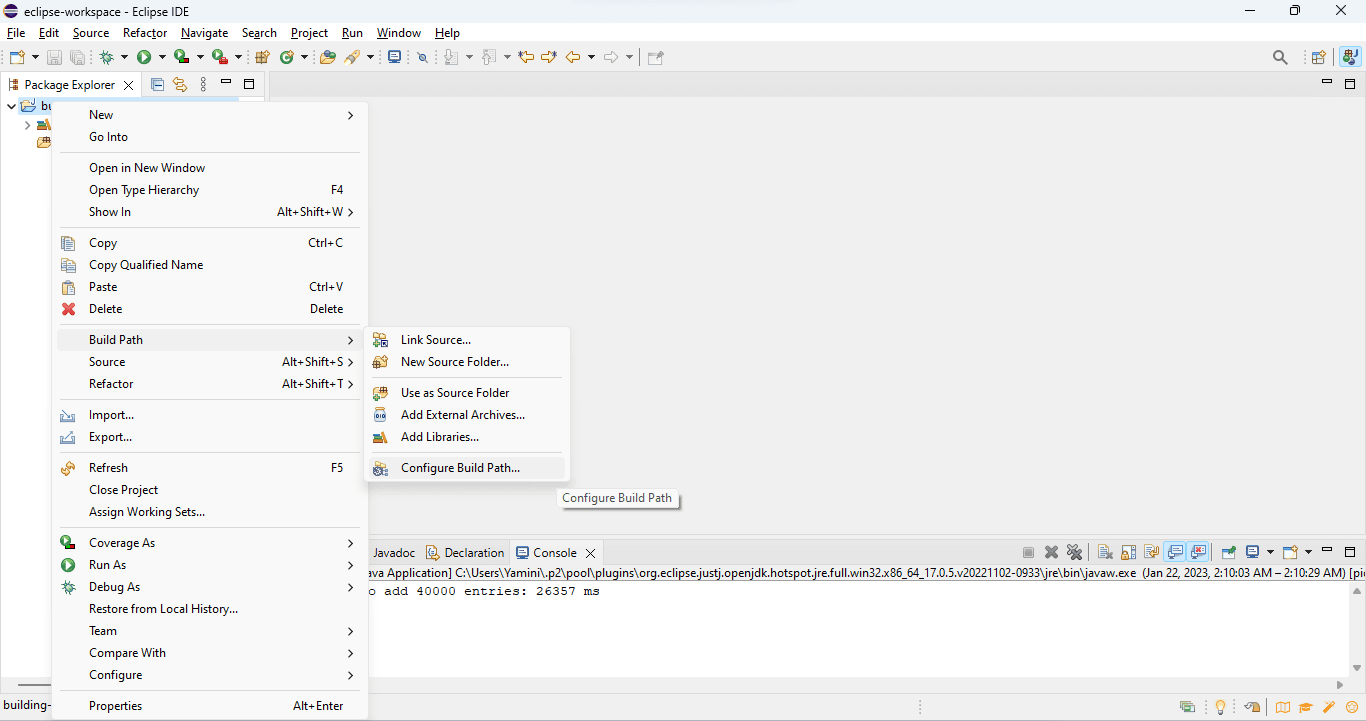Select Export... in context menu
Viewport: 1366px width, 721px height.
point(209,437)
